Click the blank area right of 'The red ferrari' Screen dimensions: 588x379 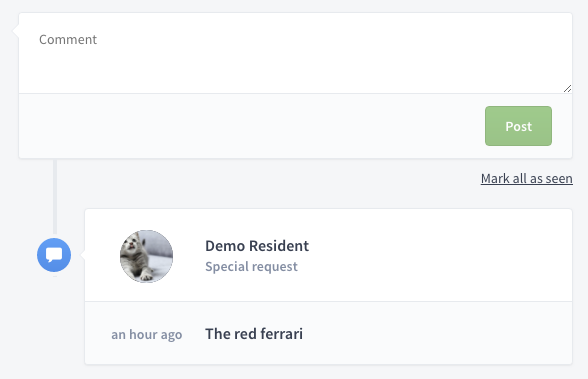[437, 334]
